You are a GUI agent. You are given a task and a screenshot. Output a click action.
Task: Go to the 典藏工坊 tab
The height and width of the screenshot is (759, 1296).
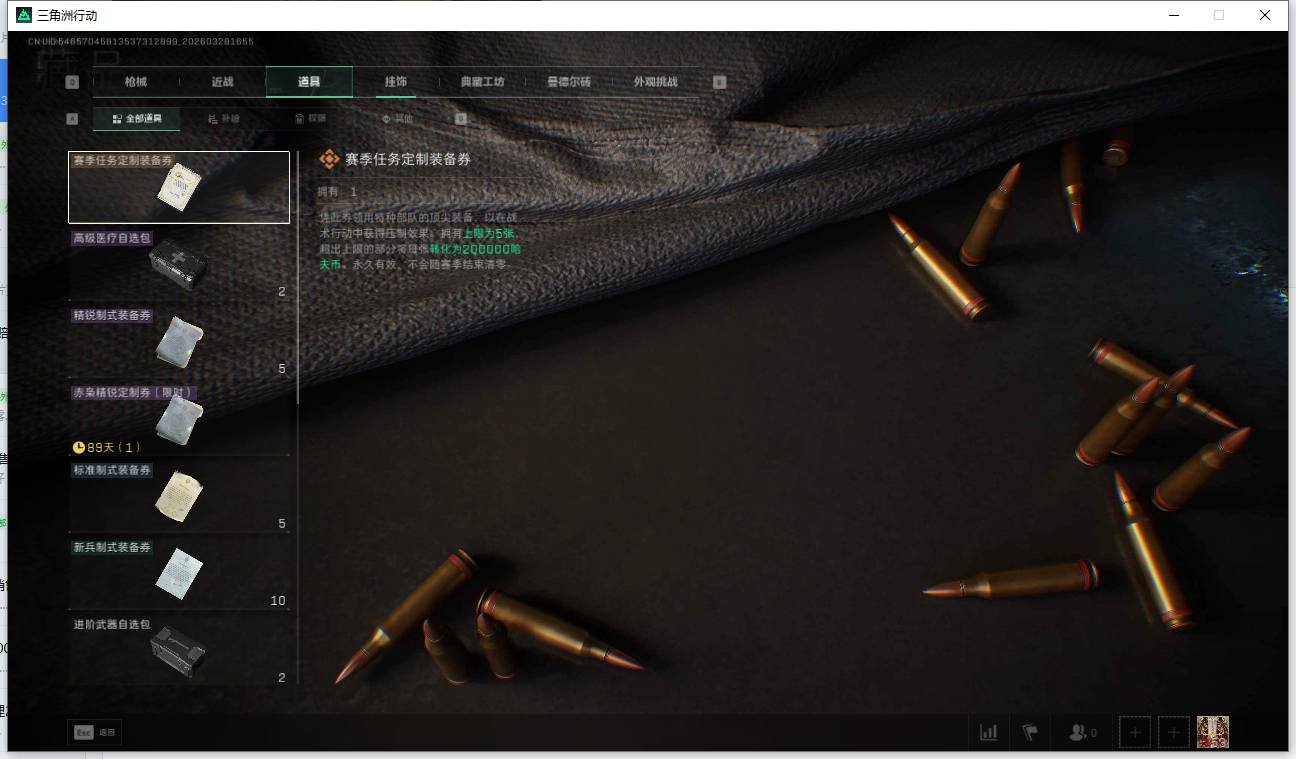(x=482, y=82)
